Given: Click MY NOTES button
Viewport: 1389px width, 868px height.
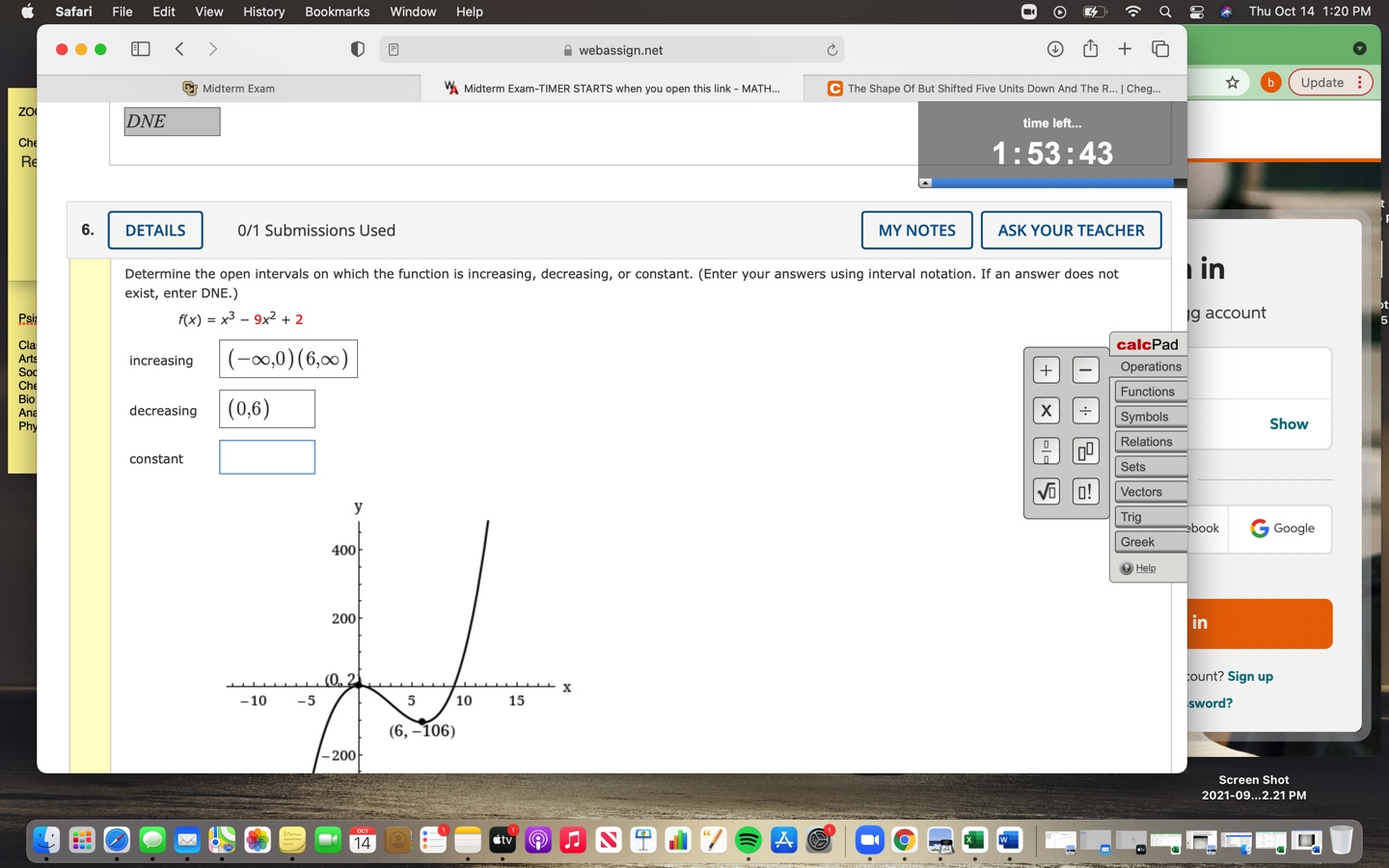Looking at the screenshot, I should pos(916,231).
